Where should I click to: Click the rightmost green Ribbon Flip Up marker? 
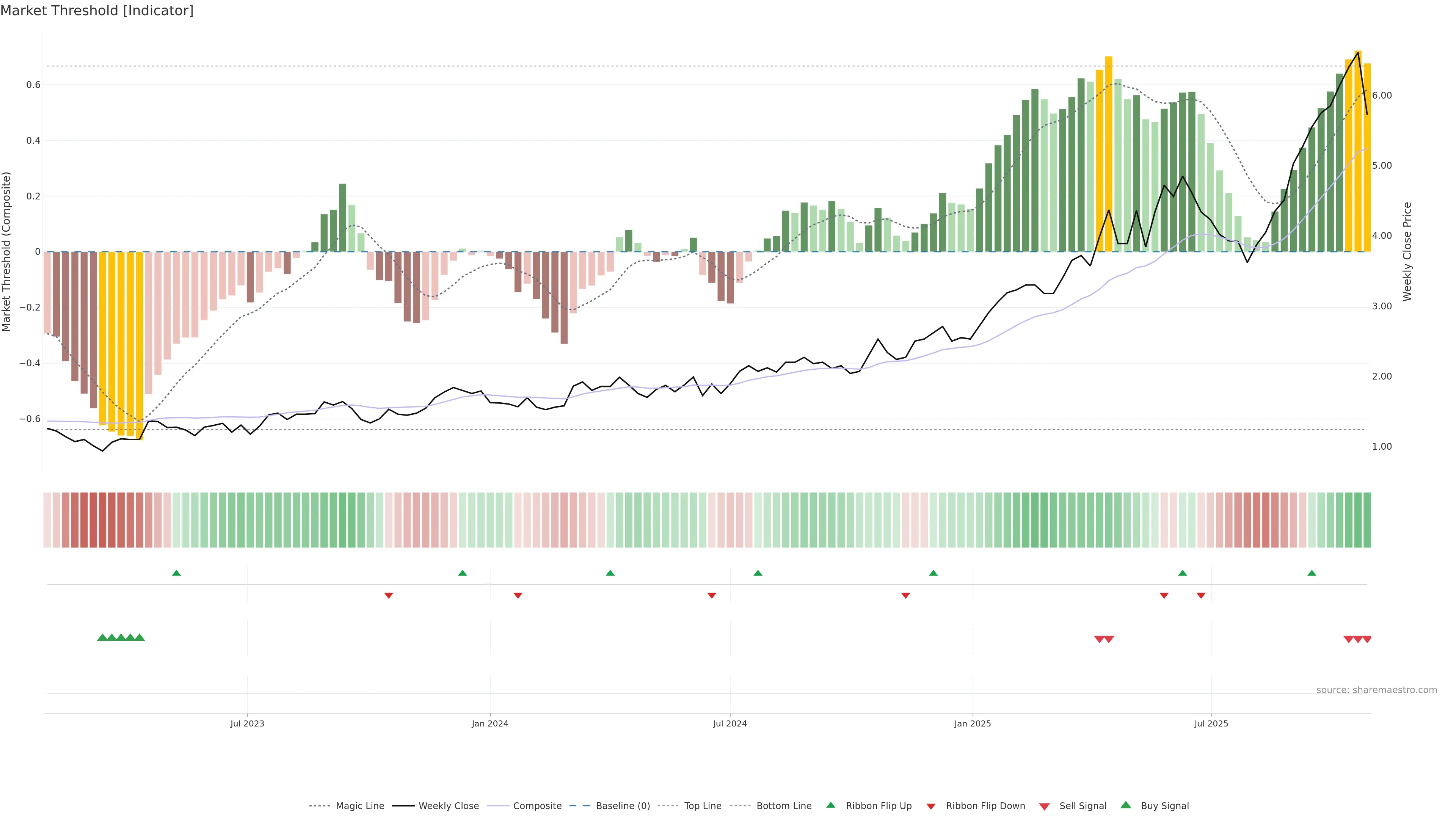click(1312, 573)
